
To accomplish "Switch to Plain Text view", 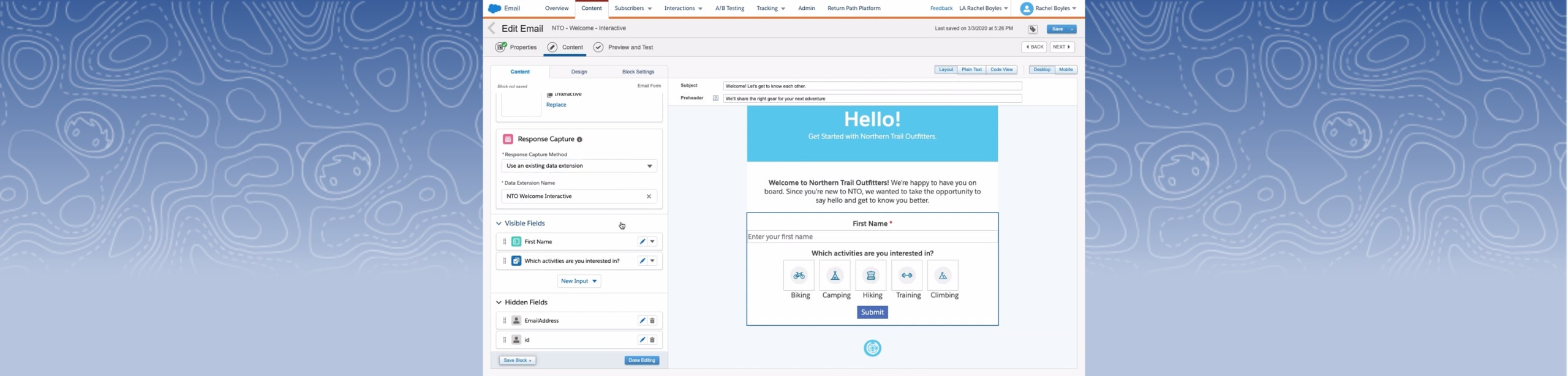I will point(971,70).
